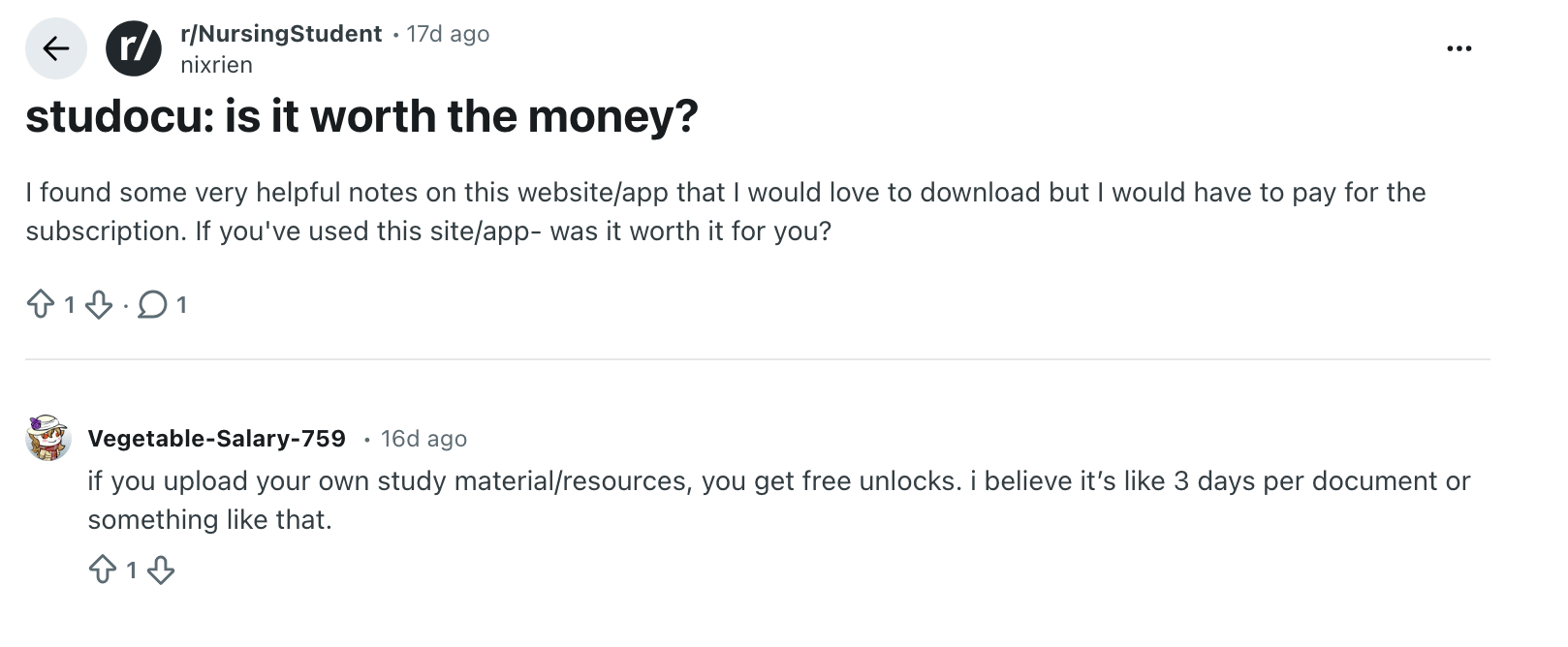The height and width of the screenshot is (647, 1568).
Task: Click the three-dot menu at top right
Action: point(1458,46)
